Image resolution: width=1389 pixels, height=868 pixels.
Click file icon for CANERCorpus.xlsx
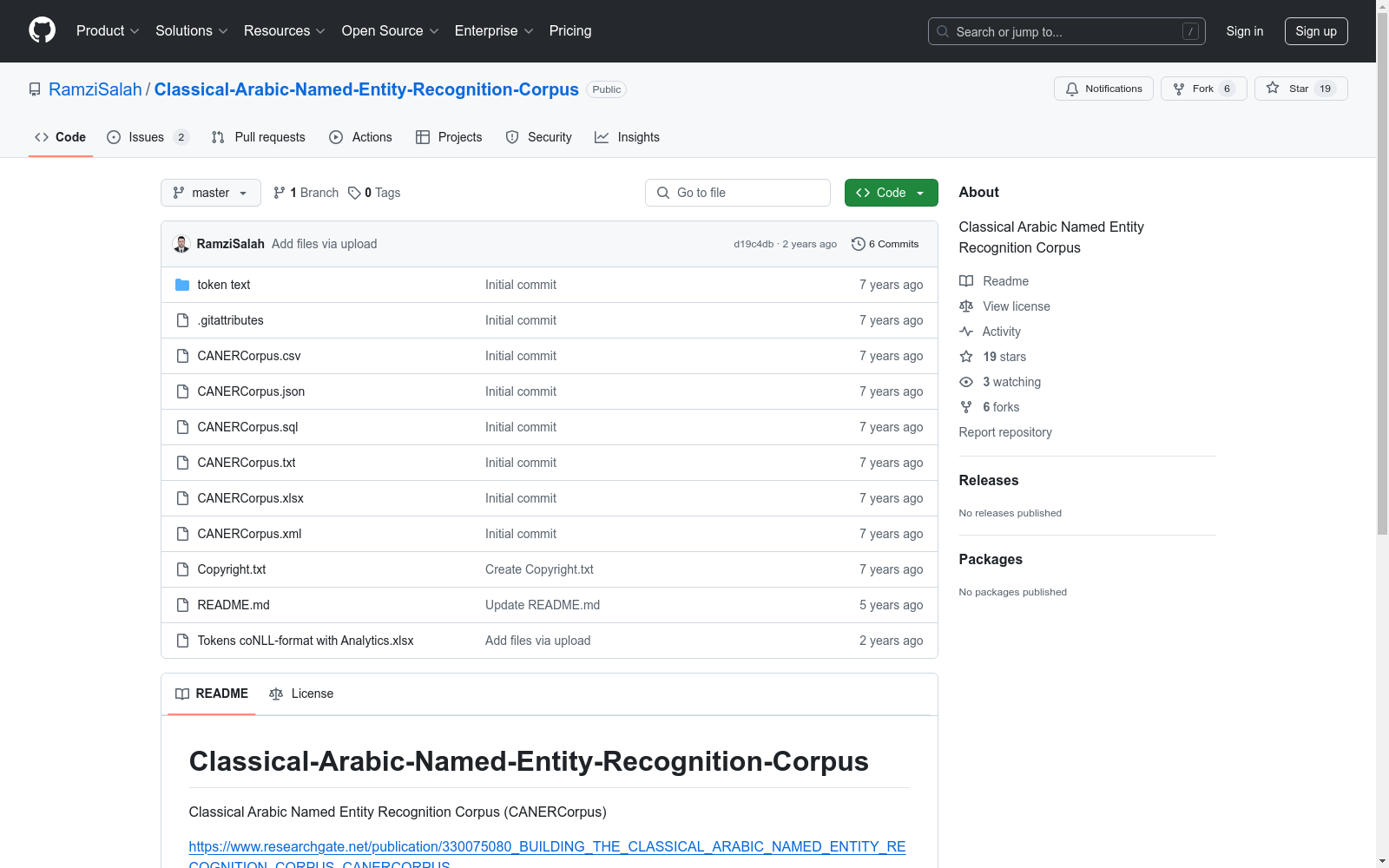[182, 498]
